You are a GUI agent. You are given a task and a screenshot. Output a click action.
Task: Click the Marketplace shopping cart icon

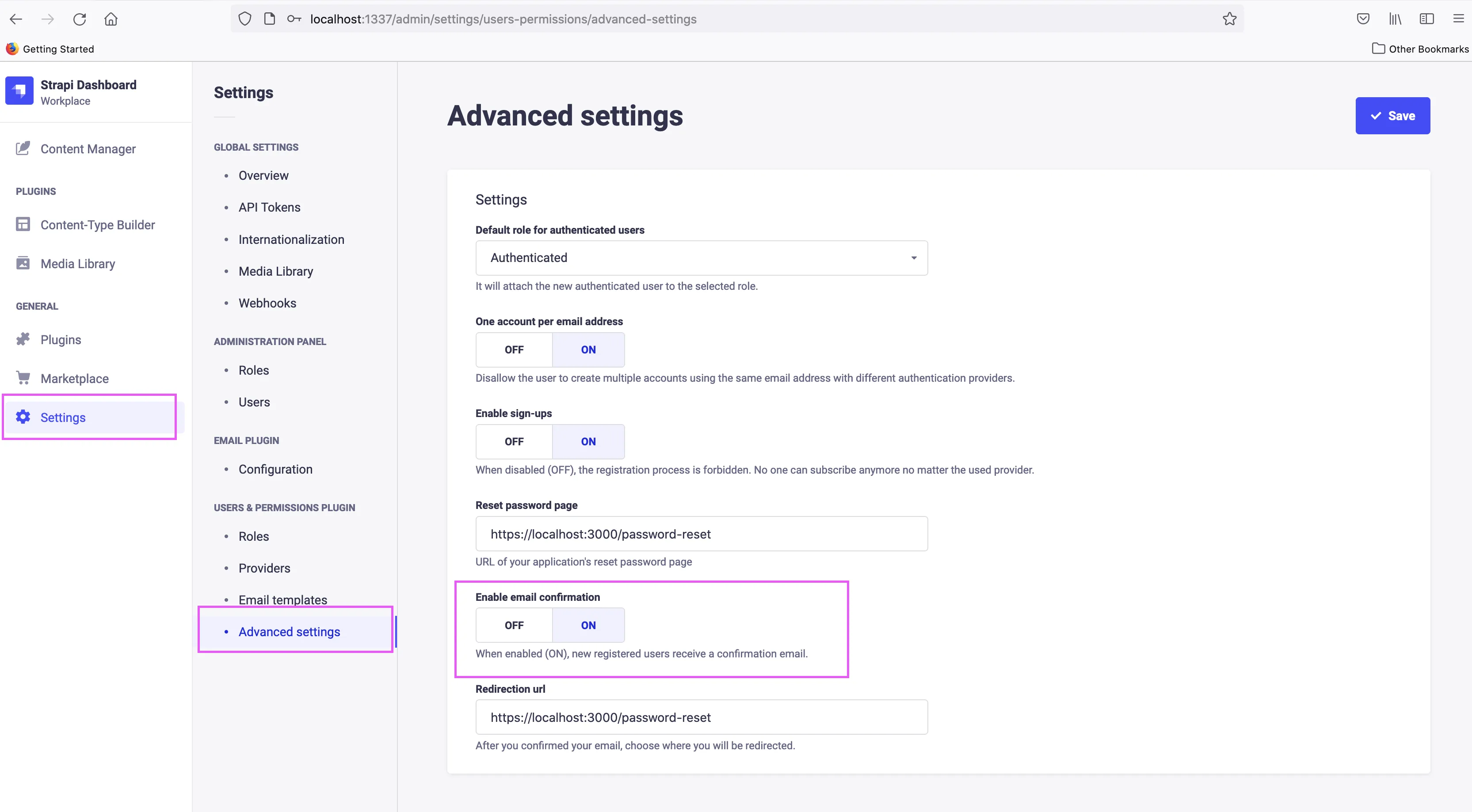click(23, 378)
